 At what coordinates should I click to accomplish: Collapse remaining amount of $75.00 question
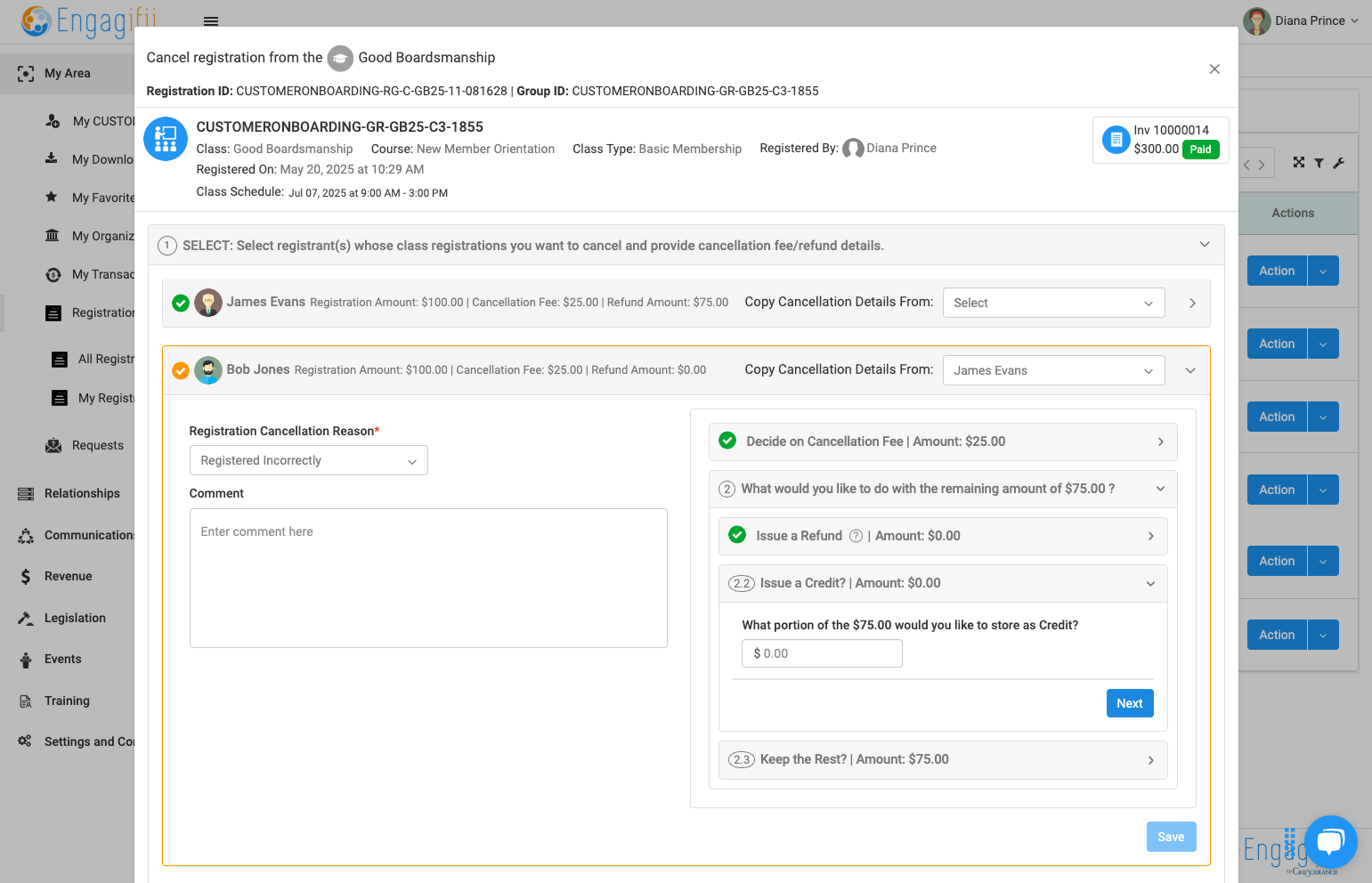tap(1161, 489)
